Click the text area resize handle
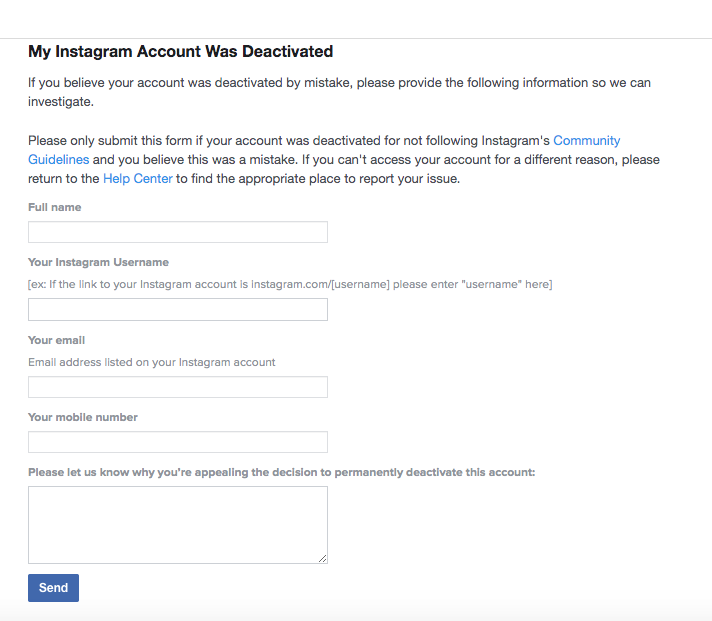The width and height of the screenshot is (712, 621). (x=322, y=559)
